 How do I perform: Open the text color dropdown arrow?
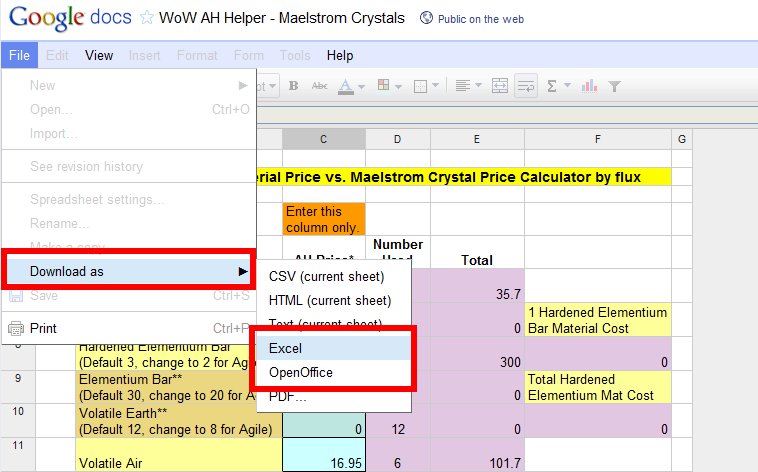[361, 87]
